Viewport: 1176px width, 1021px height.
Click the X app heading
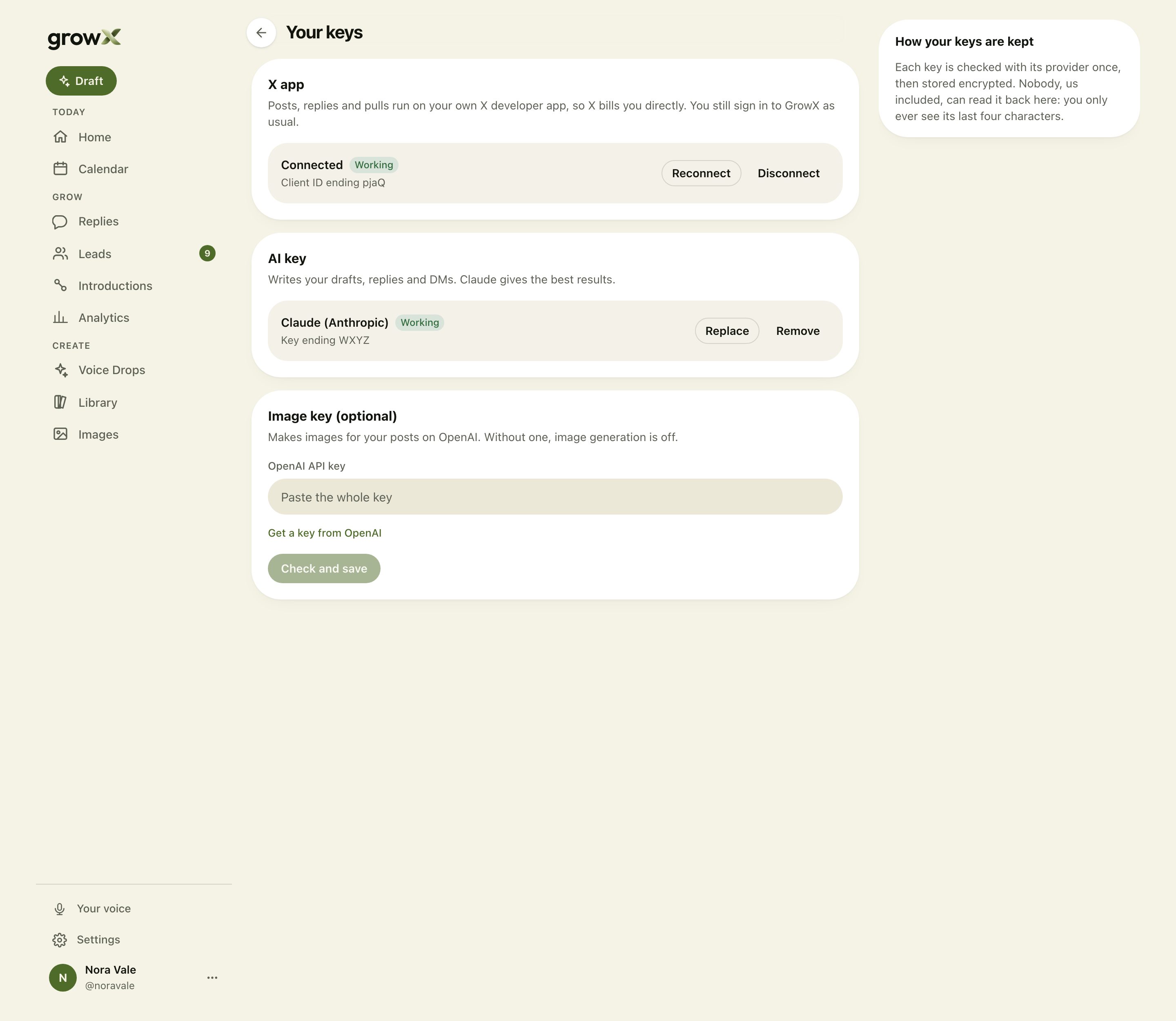(x=286, y=85)
